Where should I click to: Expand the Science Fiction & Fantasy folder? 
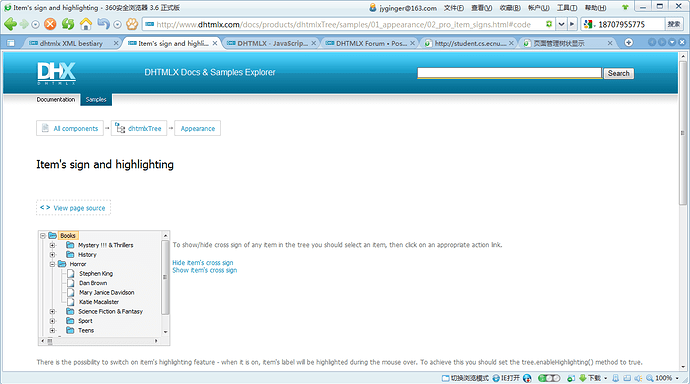click(x=52, y=311)
